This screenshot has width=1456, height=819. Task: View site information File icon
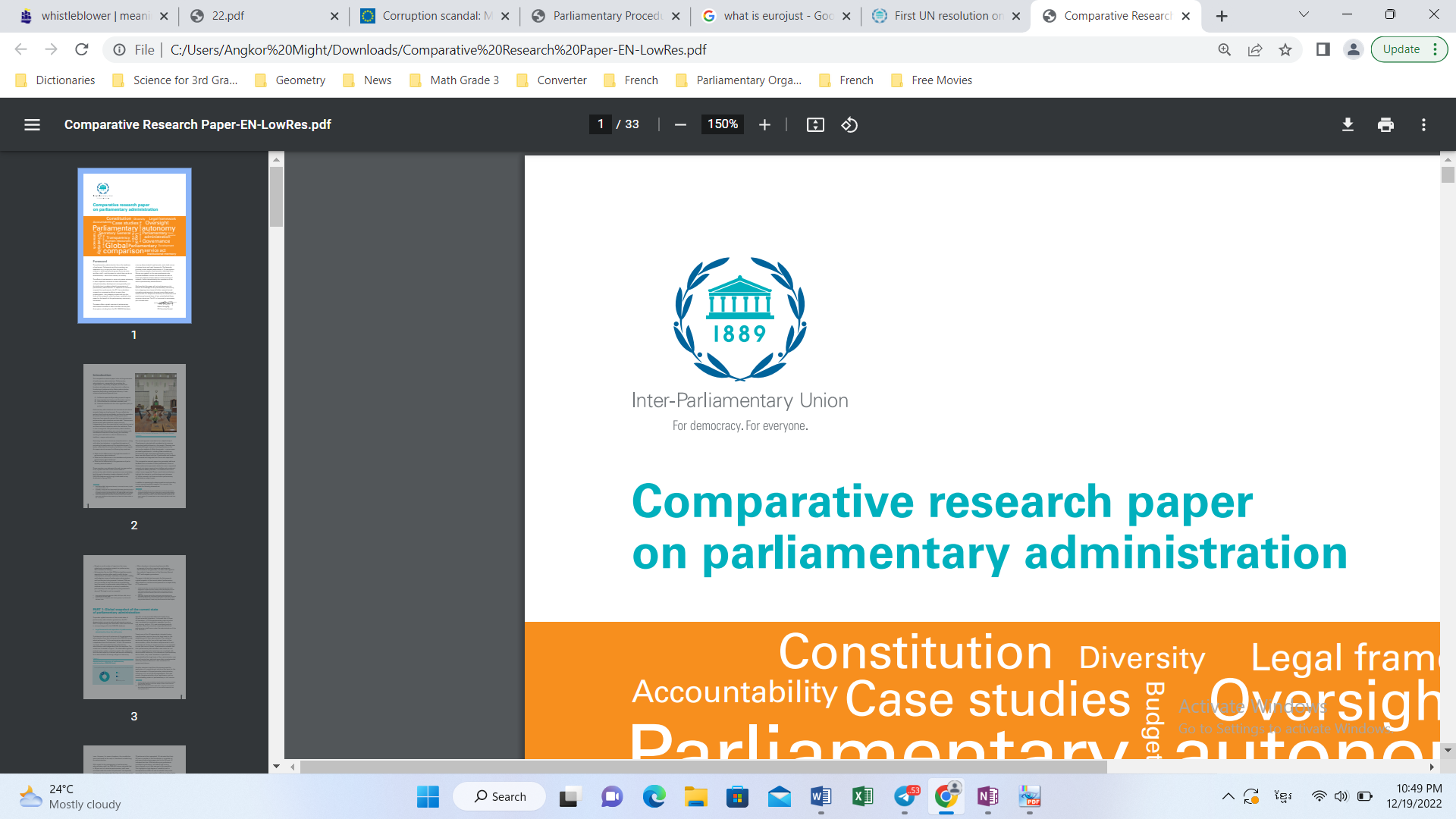[x=119, y=49]
